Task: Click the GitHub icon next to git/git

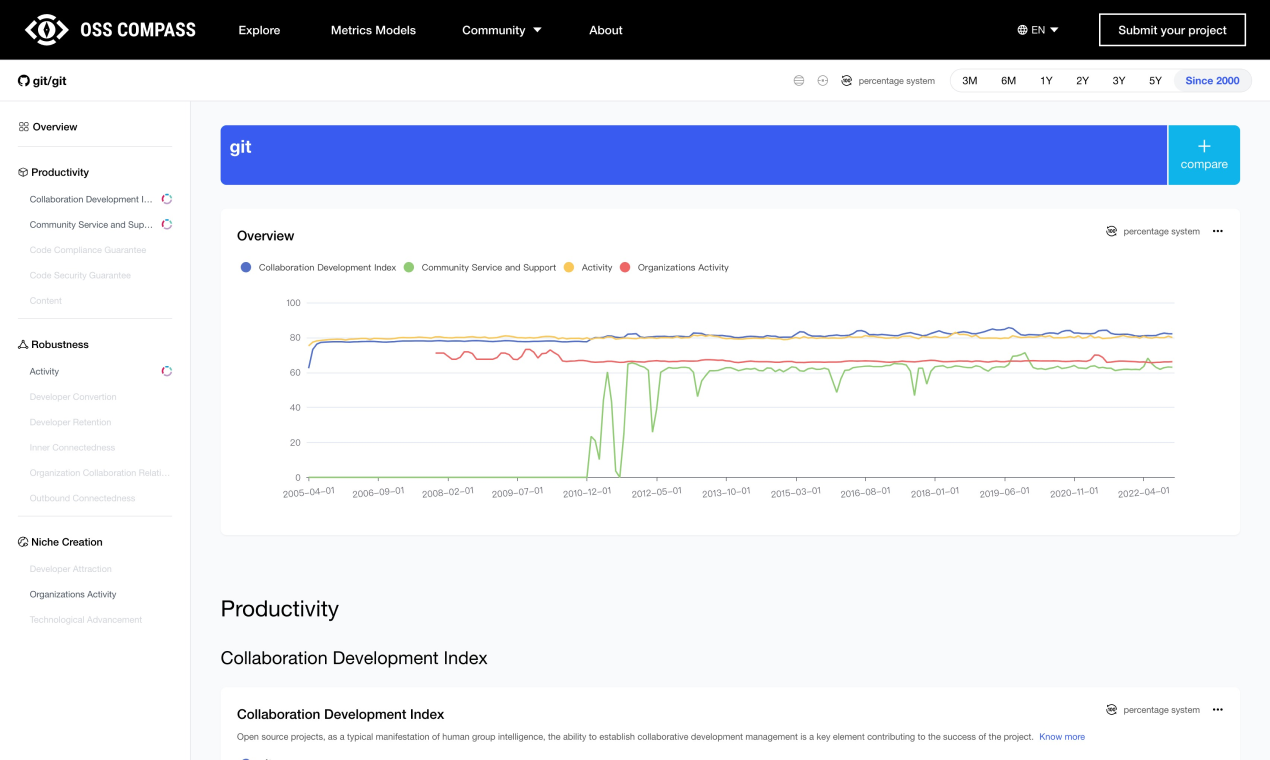Action: point(24,81)
